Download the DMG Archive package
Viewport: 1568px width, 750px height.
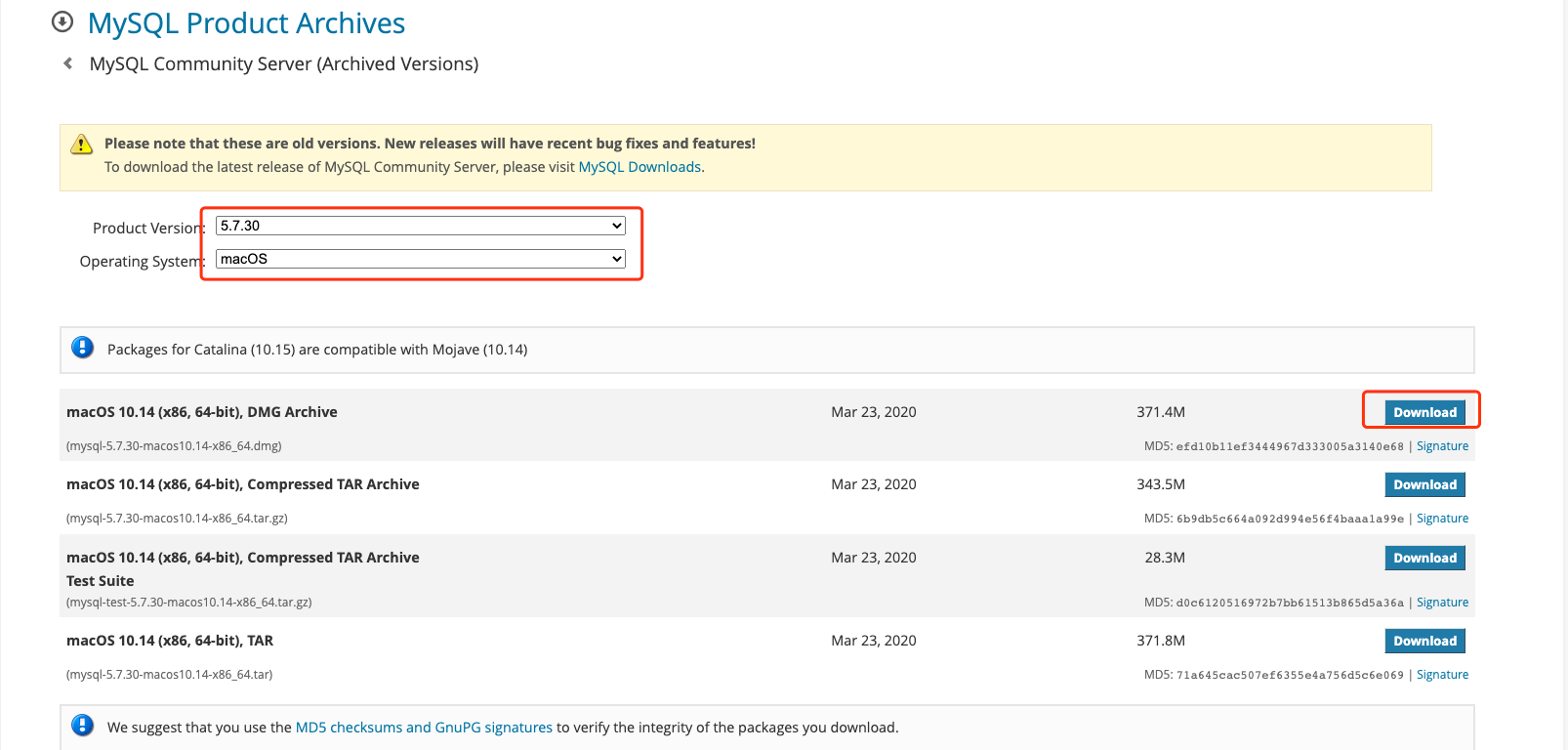[x=1424, y=412]
